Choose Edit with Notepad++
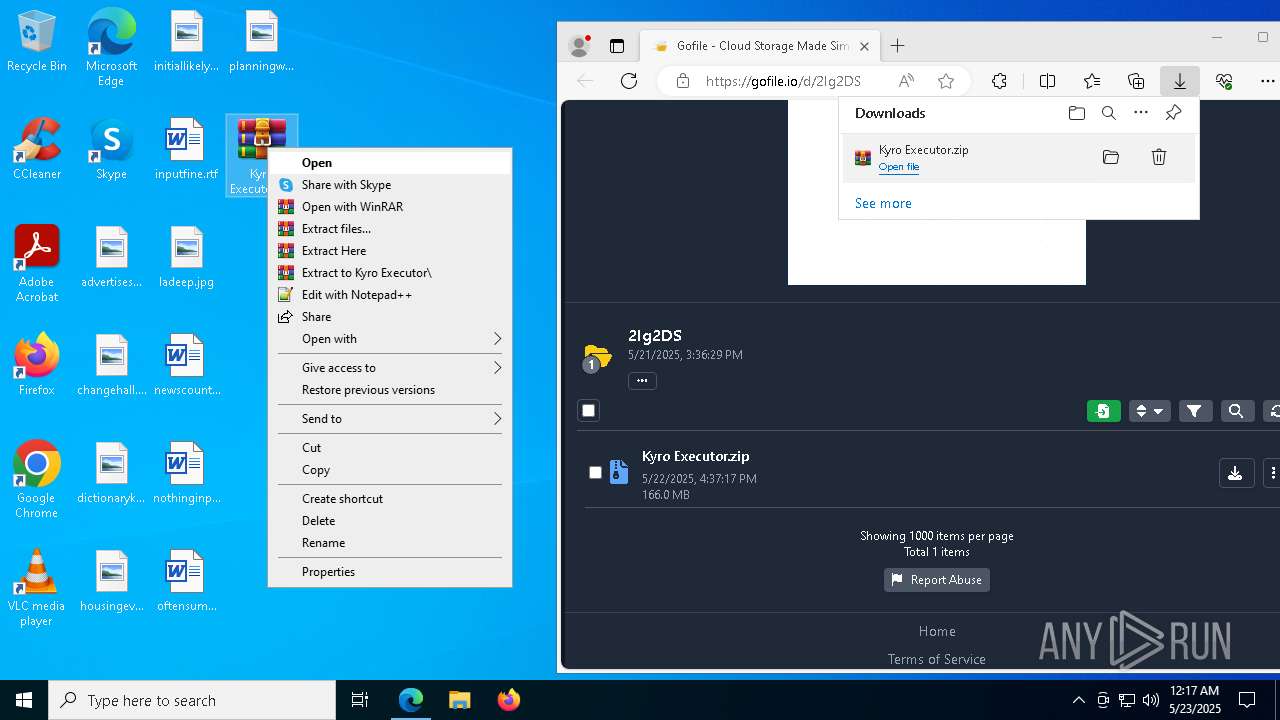This screenshot has height=720, width=1280. pyautogui.click(x=390, y=295)
